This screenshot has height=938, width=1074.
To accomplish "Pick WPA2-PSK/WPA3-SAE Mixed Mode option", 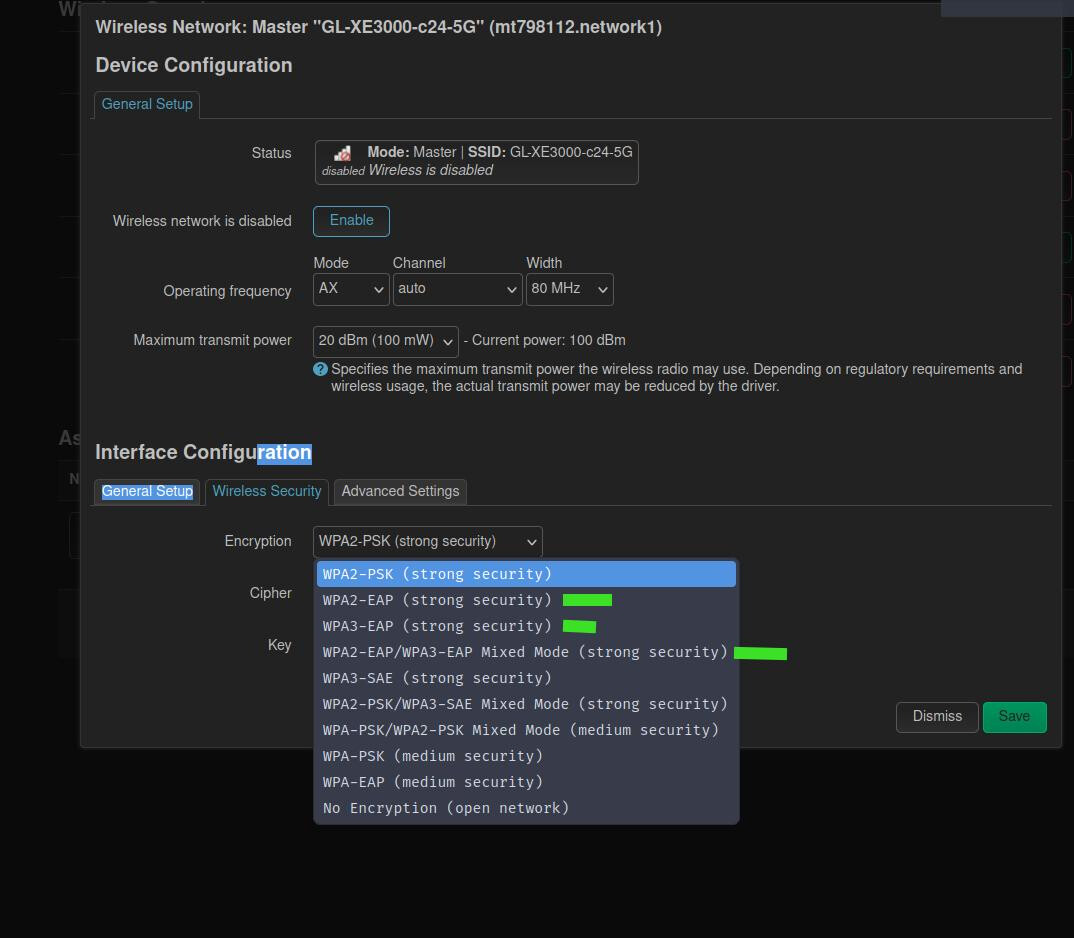I will click(526, 704).
